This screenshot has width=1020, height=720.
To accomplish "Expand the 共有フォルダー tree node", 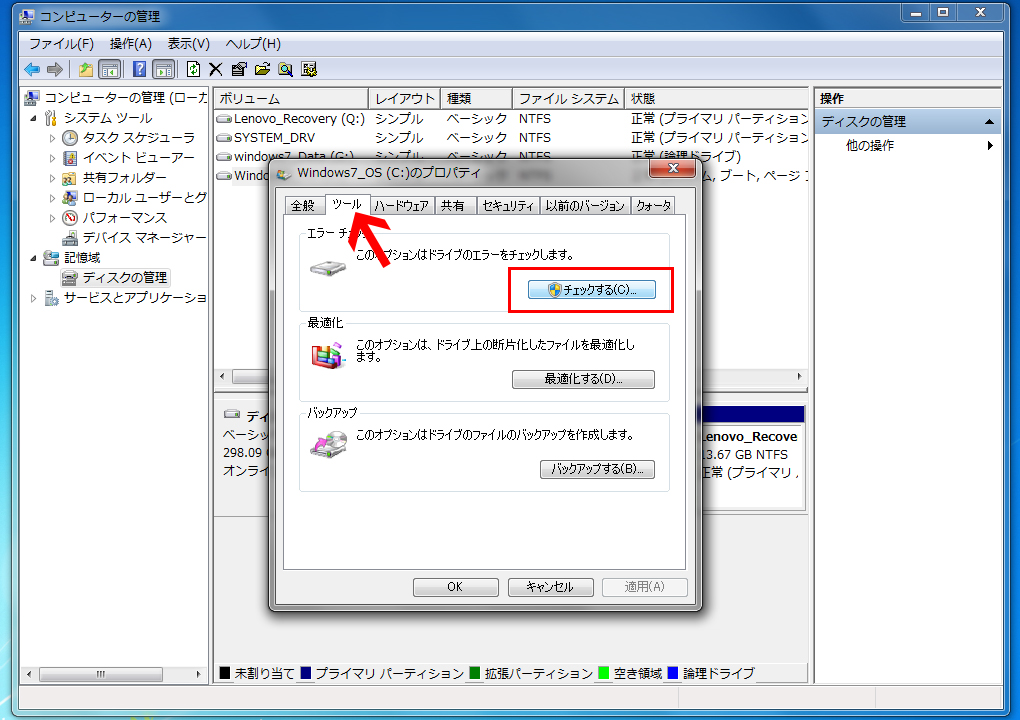I will click(x=53, y=178).
